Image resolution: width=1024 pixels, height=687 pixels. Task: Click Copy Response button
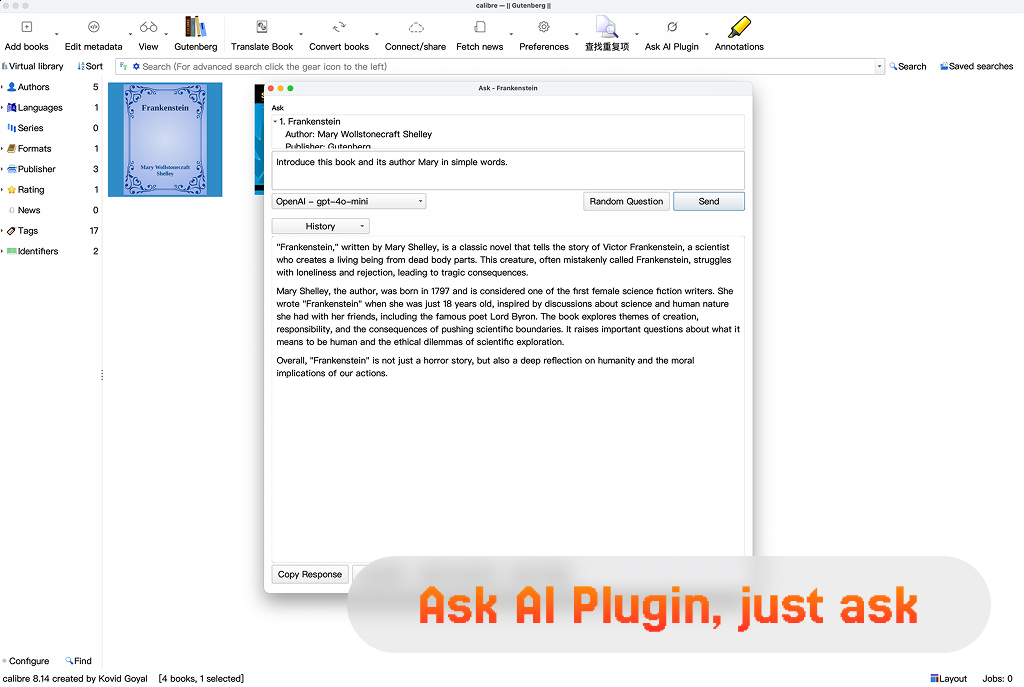(310, 574)
